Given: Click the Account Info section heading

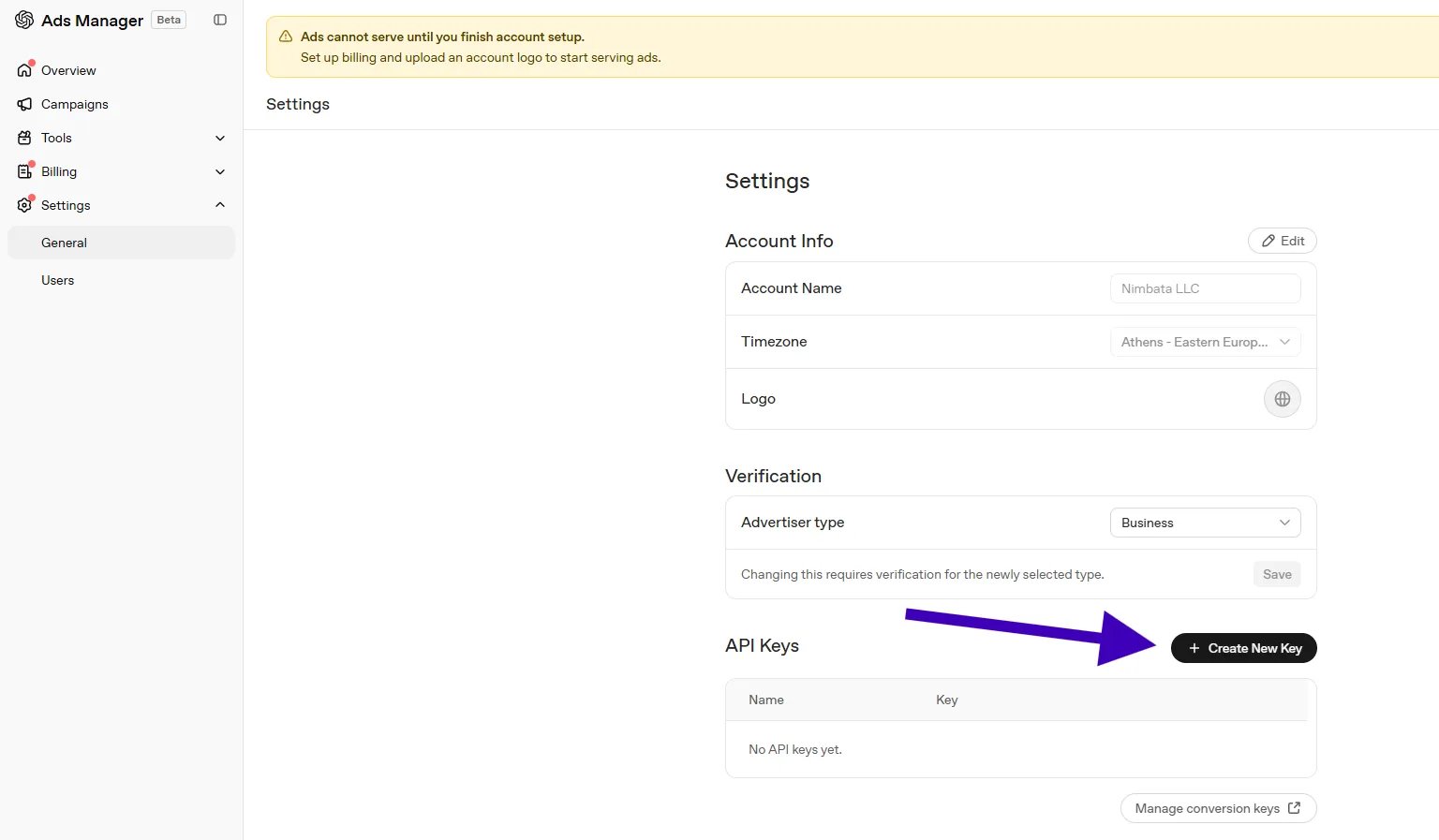Looking at the screenshot, I should click(779, 241).
